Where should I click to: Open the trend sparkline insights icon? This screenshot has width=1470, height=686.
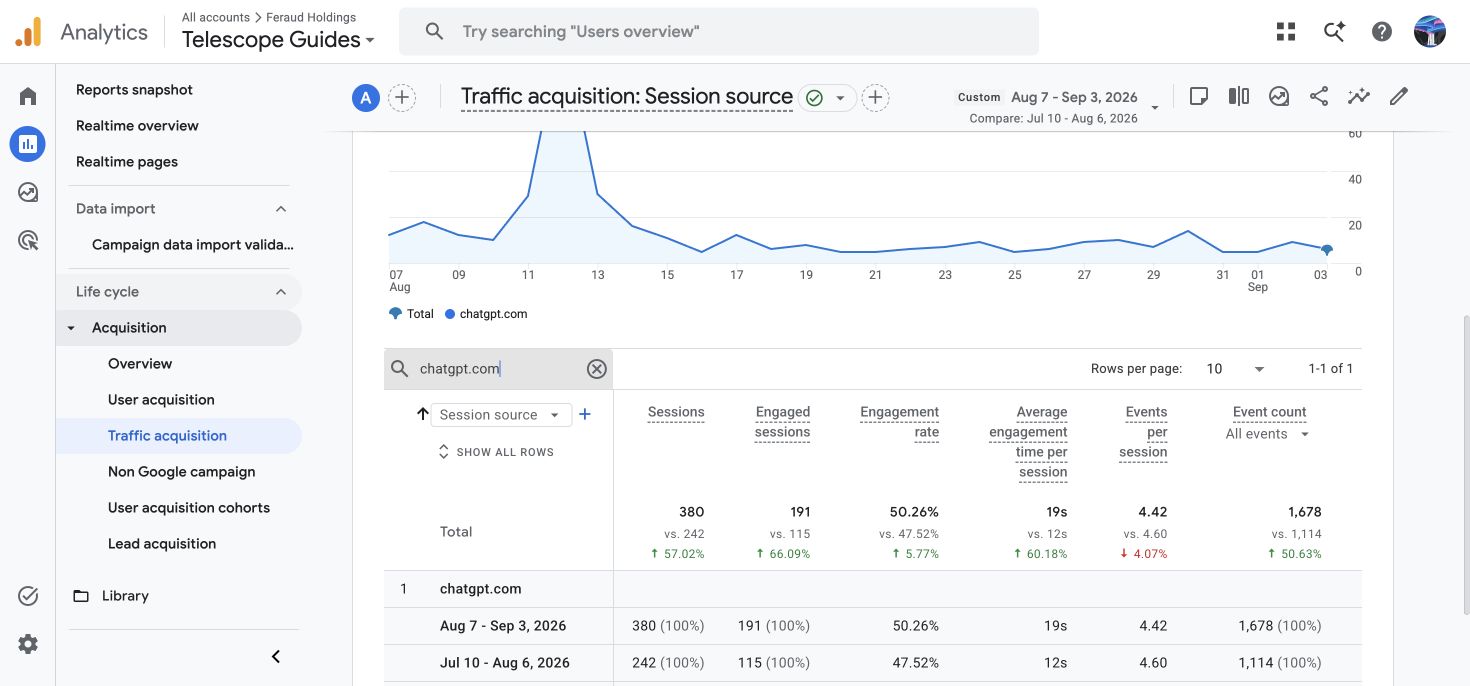[x=1359, y=96]
